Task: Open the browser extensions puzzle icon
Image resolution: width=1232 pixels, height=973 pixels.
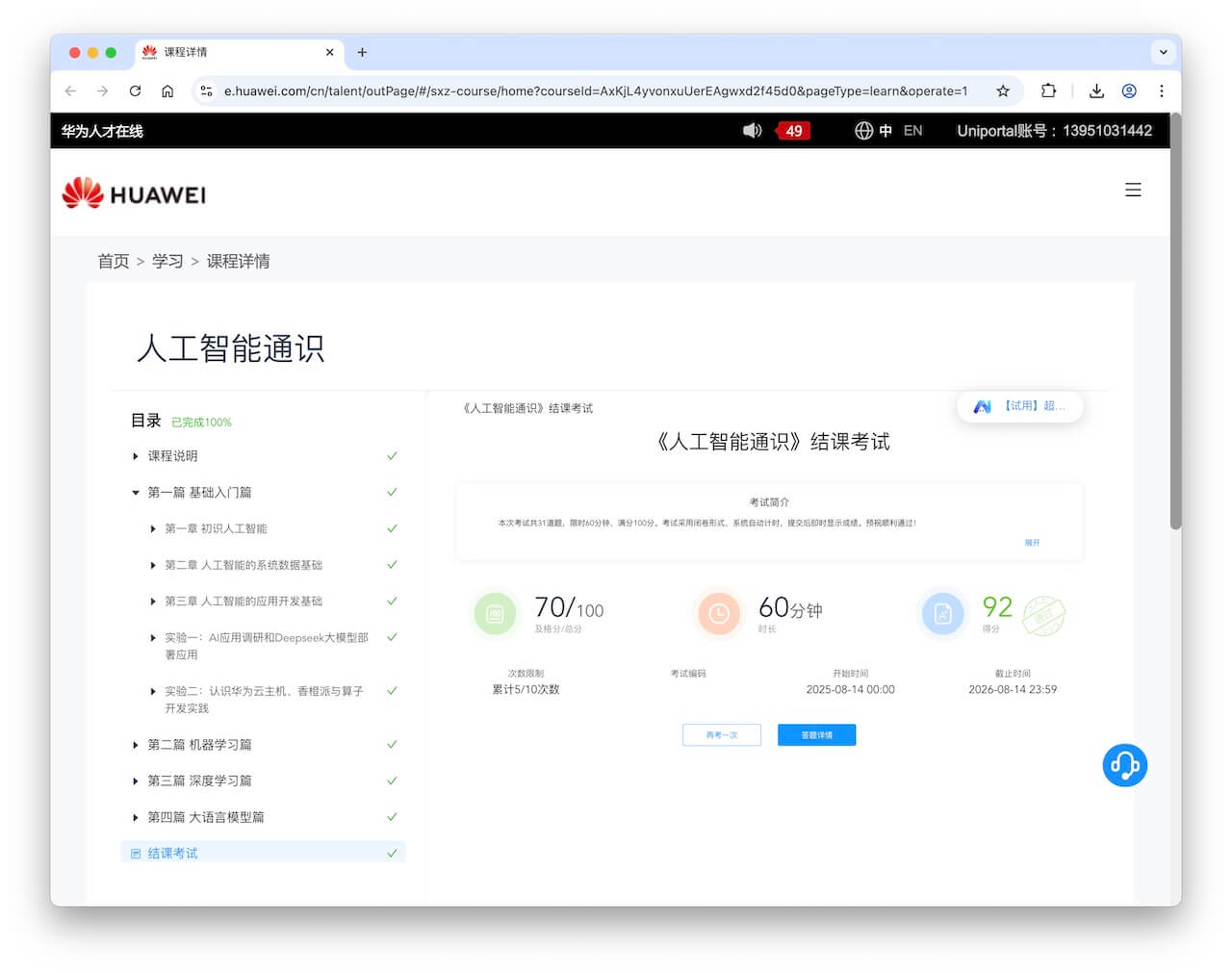Action: [x=1049, y=90]
